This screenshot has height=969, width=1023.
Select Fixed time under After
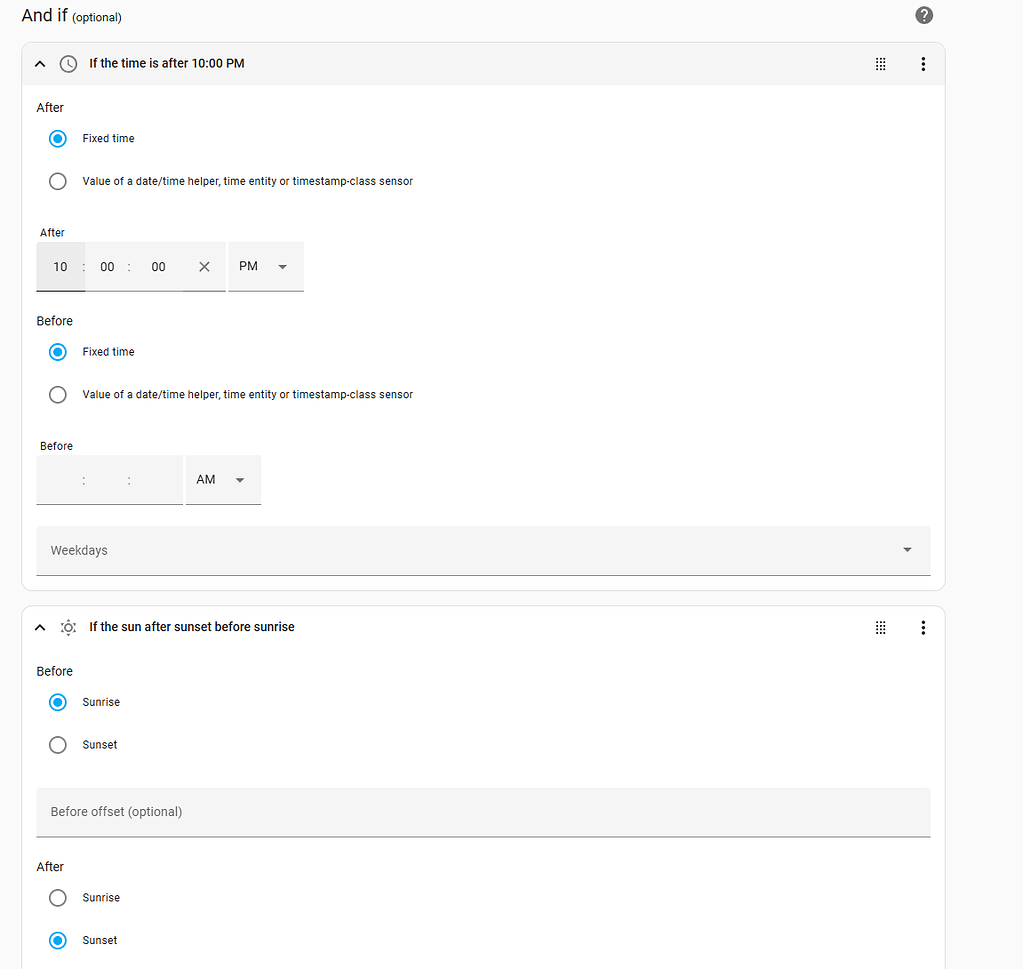point(58,138)
